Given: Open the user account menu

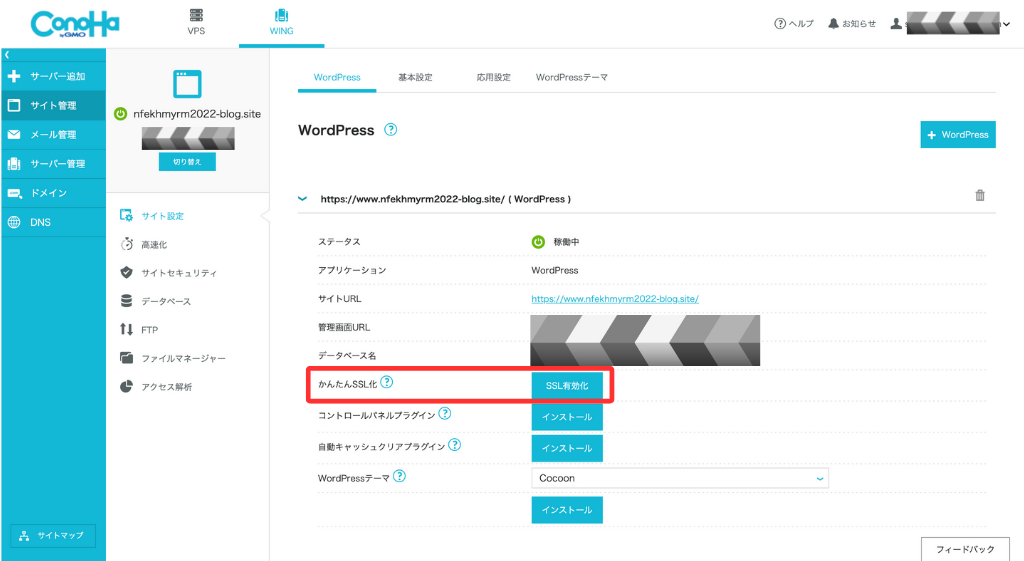Looking at the screenshot, I should click(951, 24).
